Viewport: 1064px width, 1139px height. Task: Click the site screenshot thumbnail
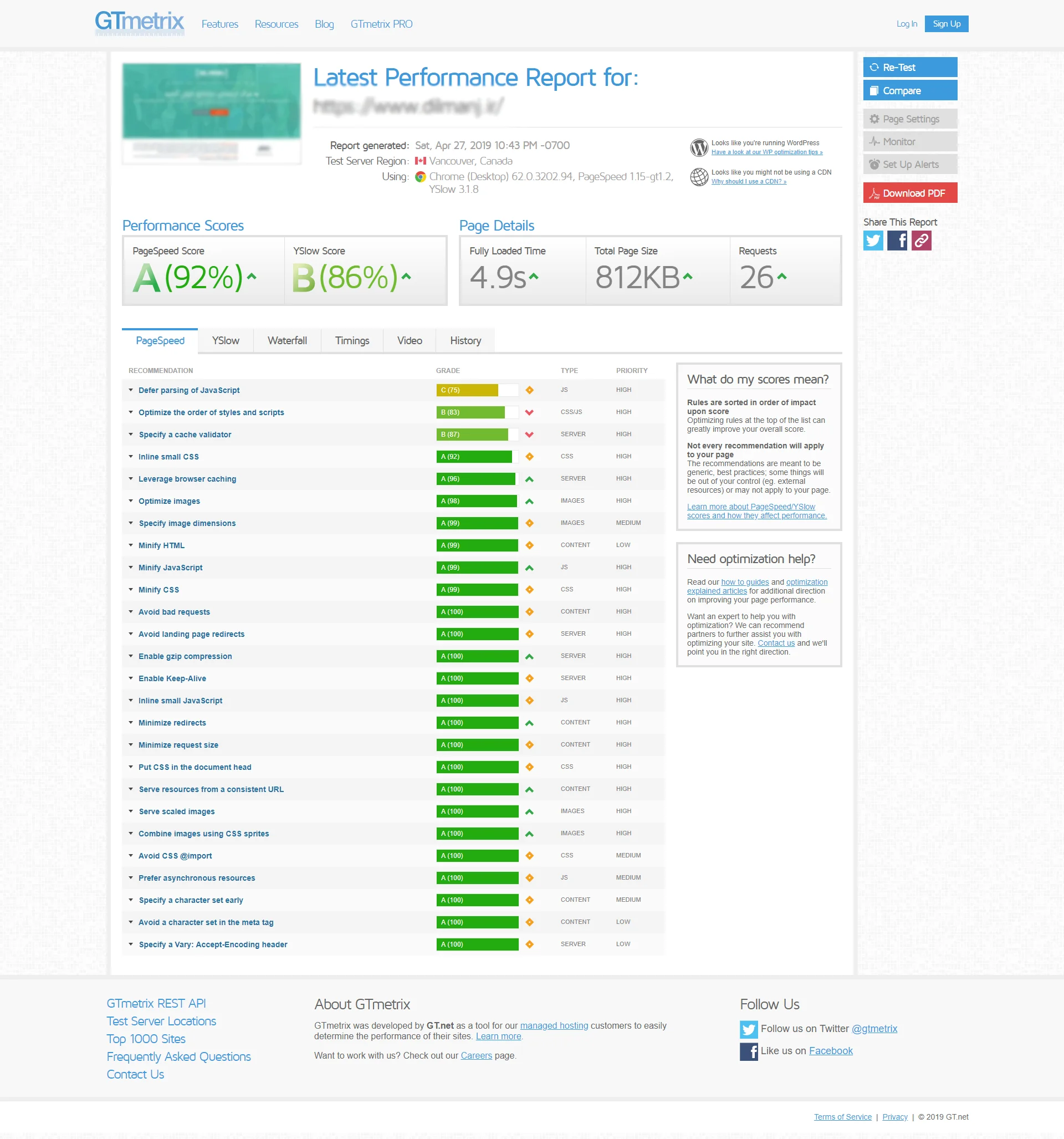pos(212,114)
